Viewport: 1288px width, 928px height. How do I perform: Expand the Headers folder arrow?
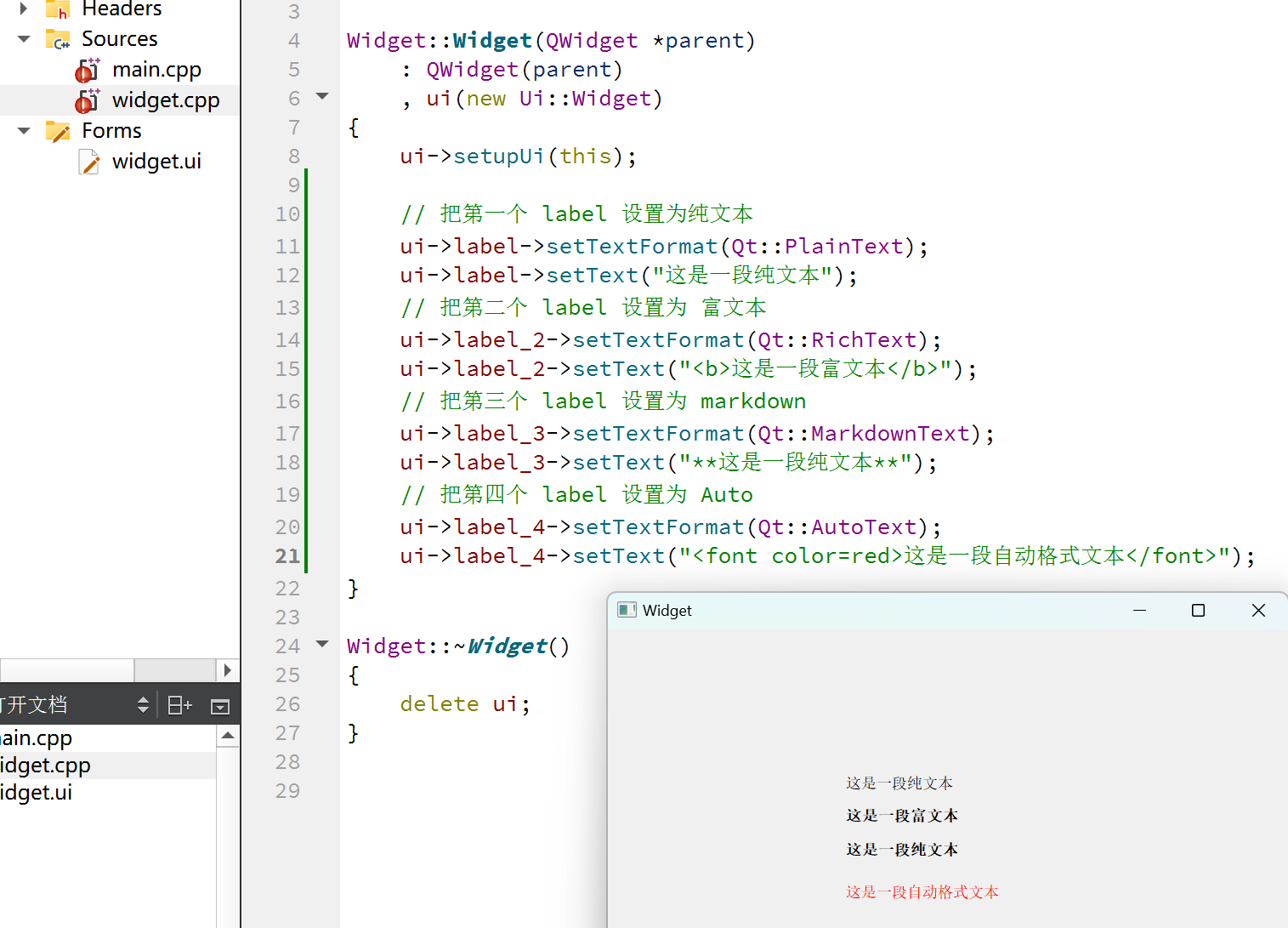click(24, 9)
